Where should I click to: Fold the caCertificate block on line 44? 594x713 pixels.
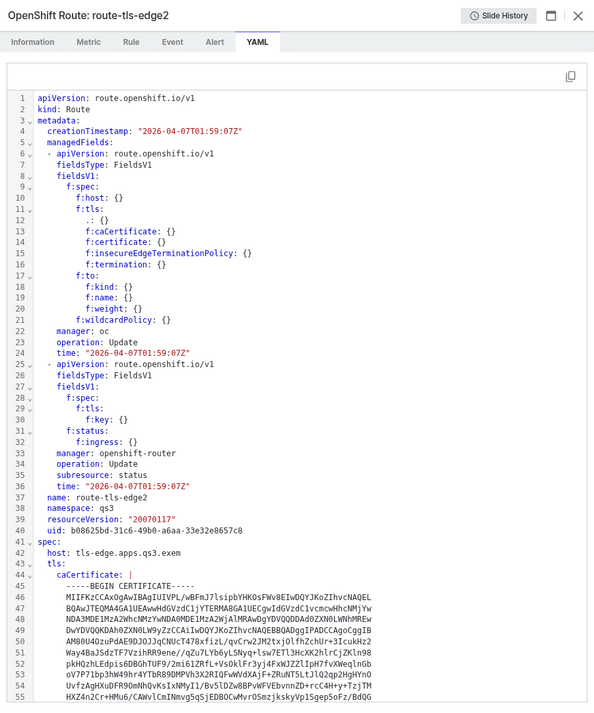pos(30,576)
